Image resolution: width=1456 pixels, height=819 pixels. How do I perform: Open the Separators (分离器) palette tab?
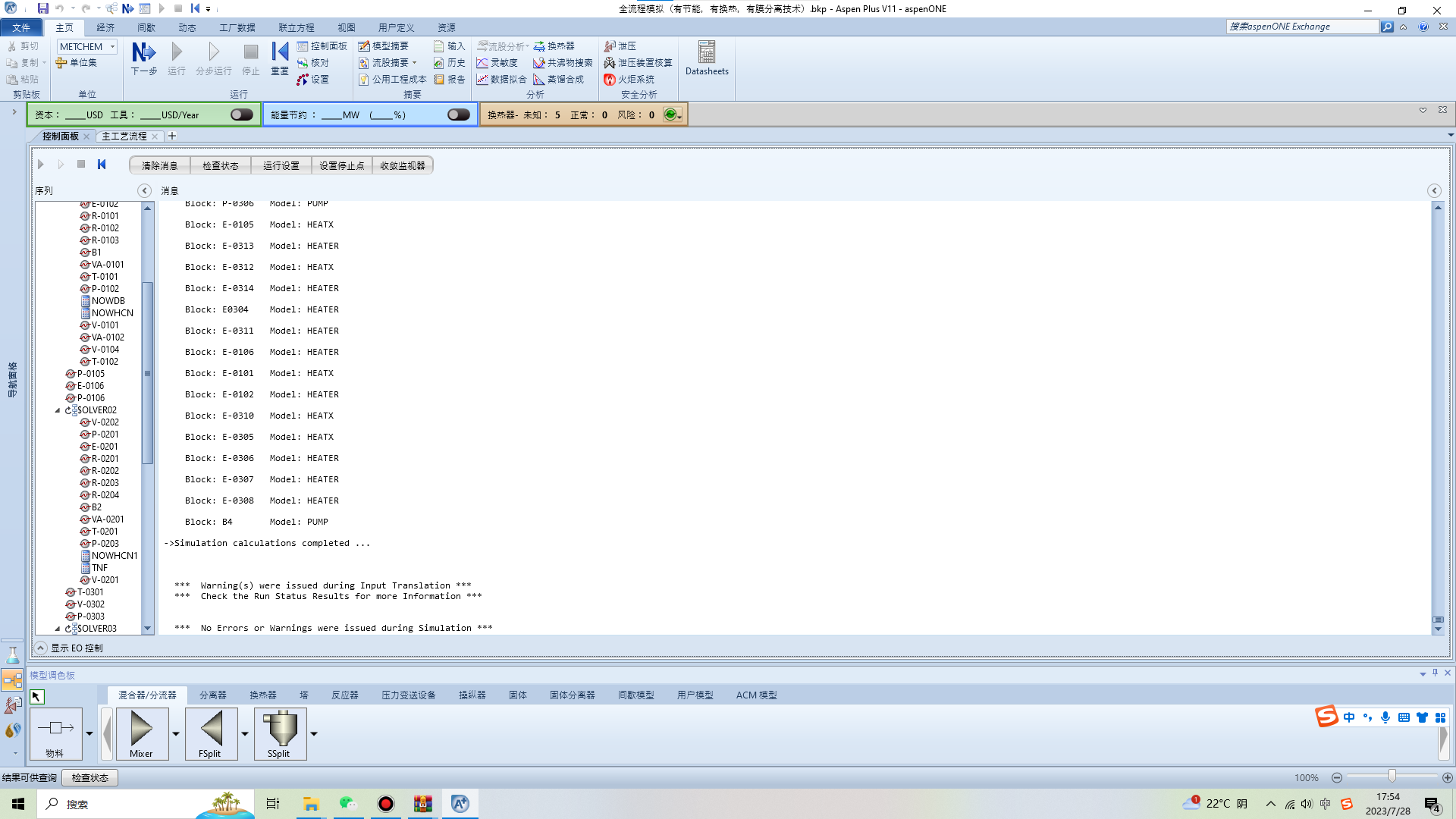(213, 695)
